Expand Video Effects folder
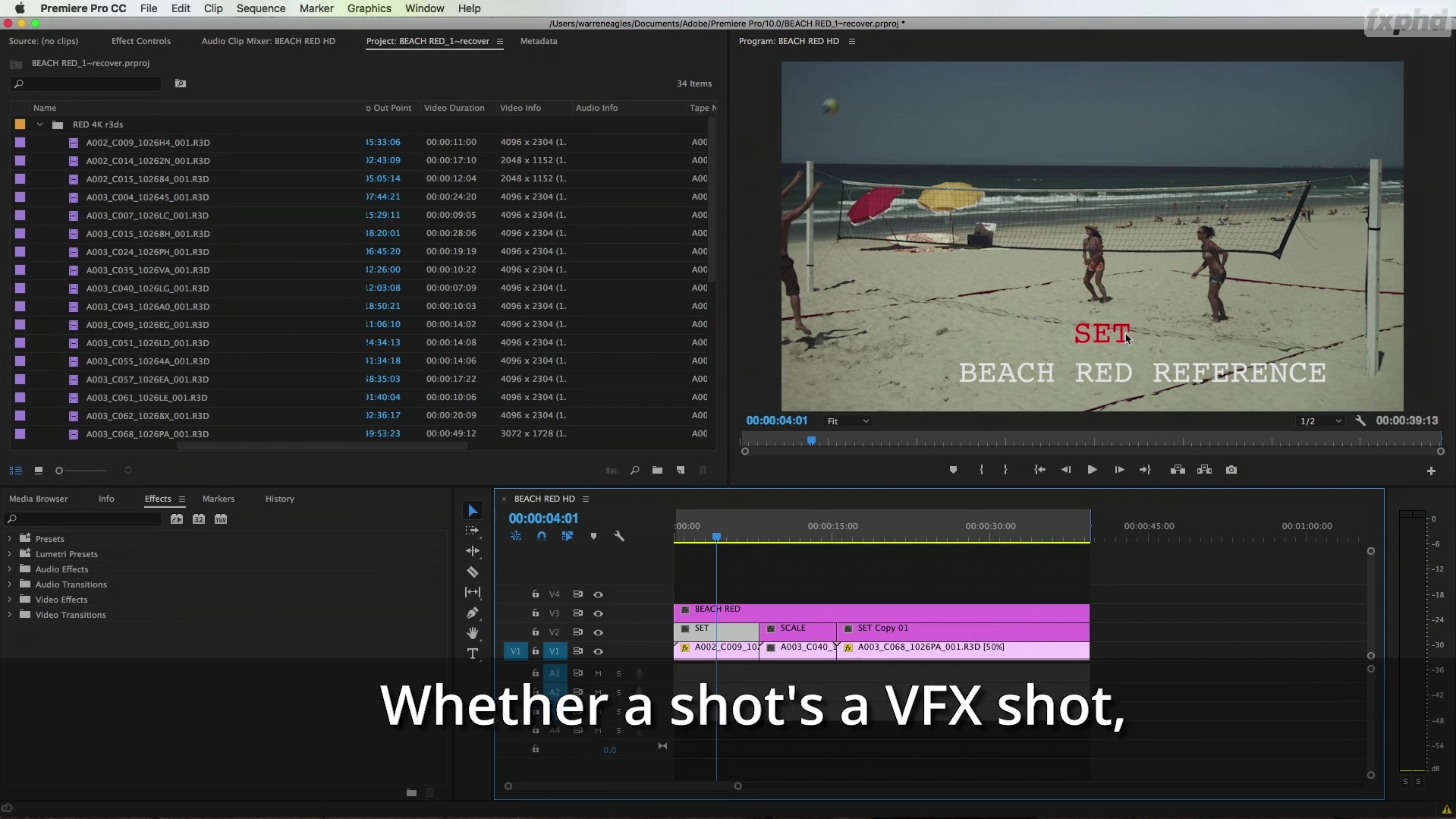Screen dimensions: 1456x819 click(9, 600)
